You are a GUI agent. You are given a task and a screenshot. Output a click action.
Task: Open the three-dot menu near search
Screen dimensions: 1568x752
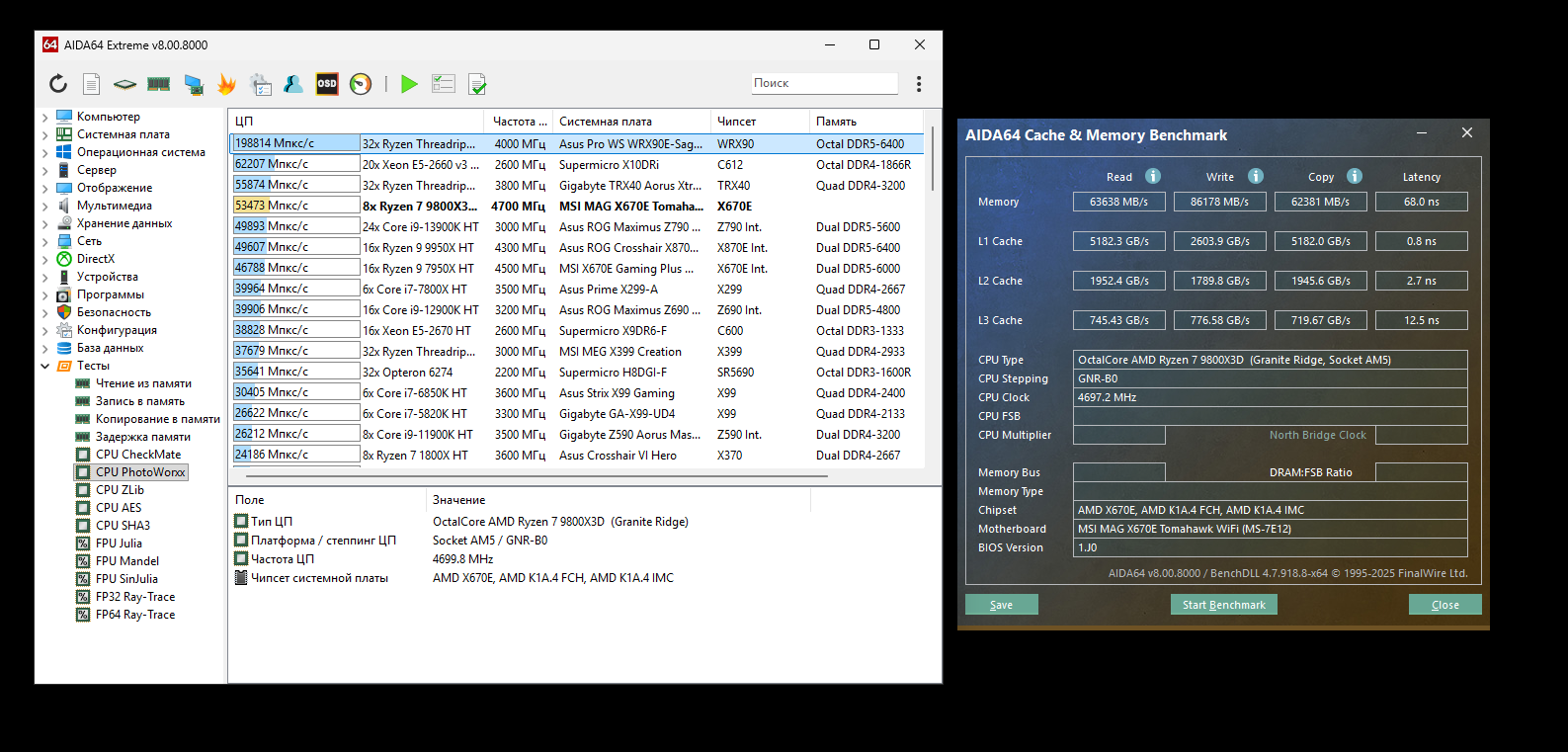click(x=919, y=84)
